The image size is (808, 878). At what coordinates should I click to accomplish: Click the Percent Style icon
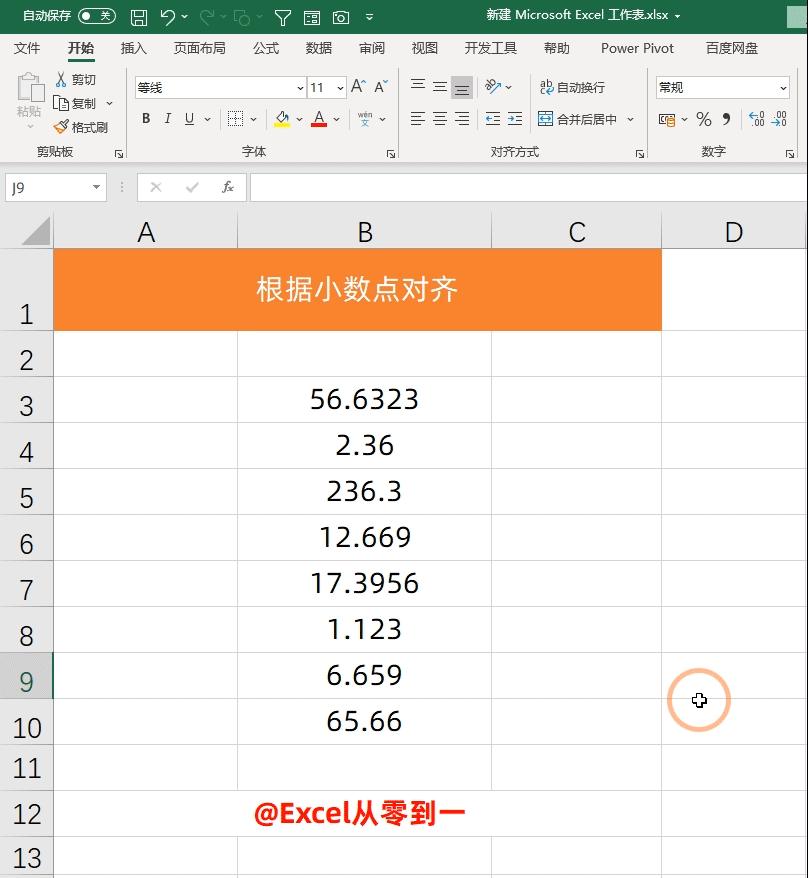[704, 119]
